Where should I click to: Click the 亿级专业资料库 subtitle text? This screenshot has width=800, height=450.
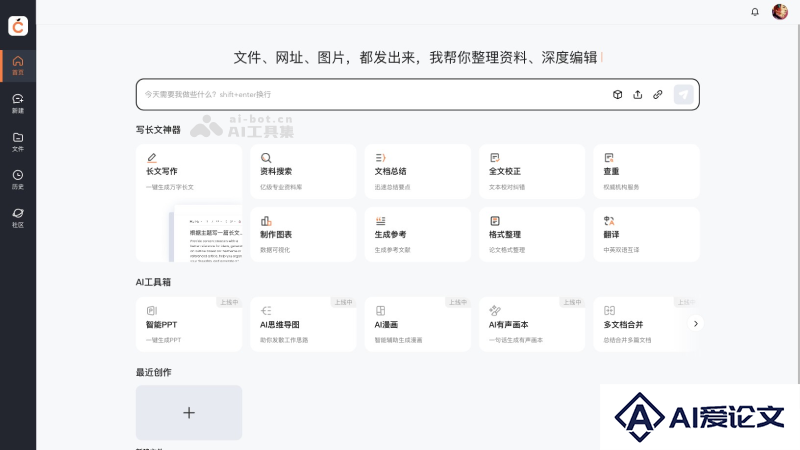pyautogui.click(x=281, y=187)
